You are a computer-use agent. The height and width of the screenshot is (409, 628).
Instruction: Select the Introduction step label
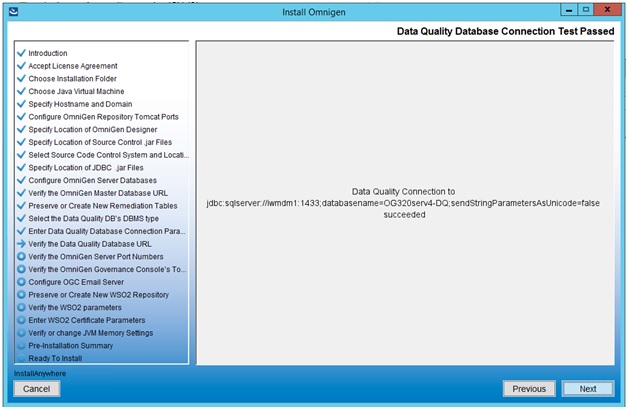(48, 53)
